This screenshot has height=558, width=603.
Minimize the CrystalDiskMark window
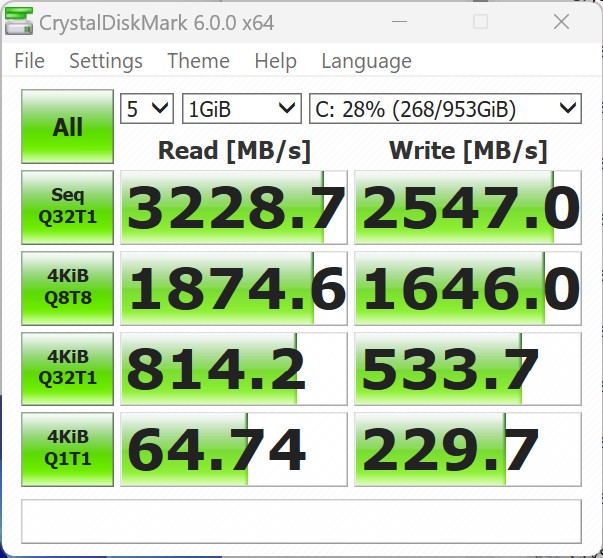399,22
